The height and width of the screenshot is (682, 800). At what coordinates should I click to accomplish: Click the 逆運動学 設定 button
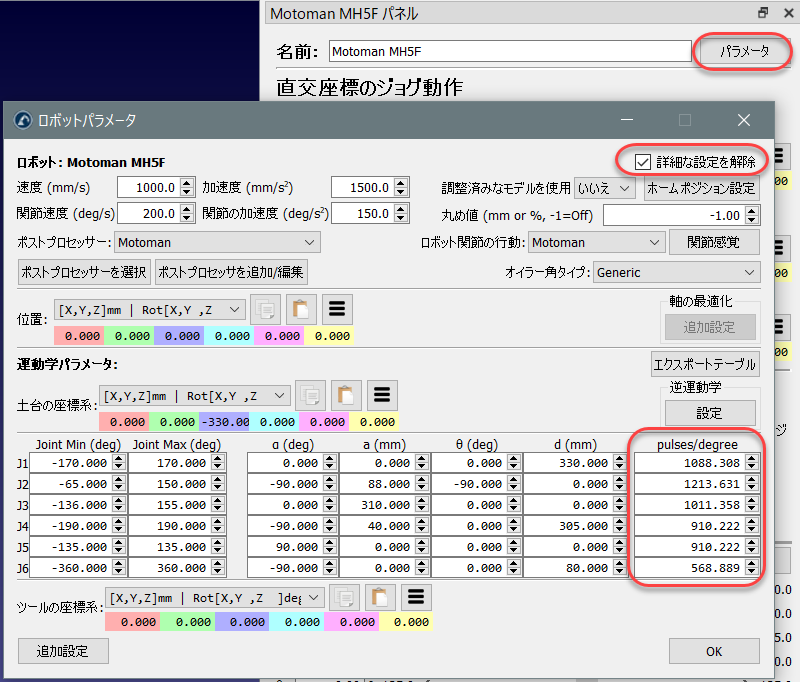pyautogui.click(x=710, y=413)
